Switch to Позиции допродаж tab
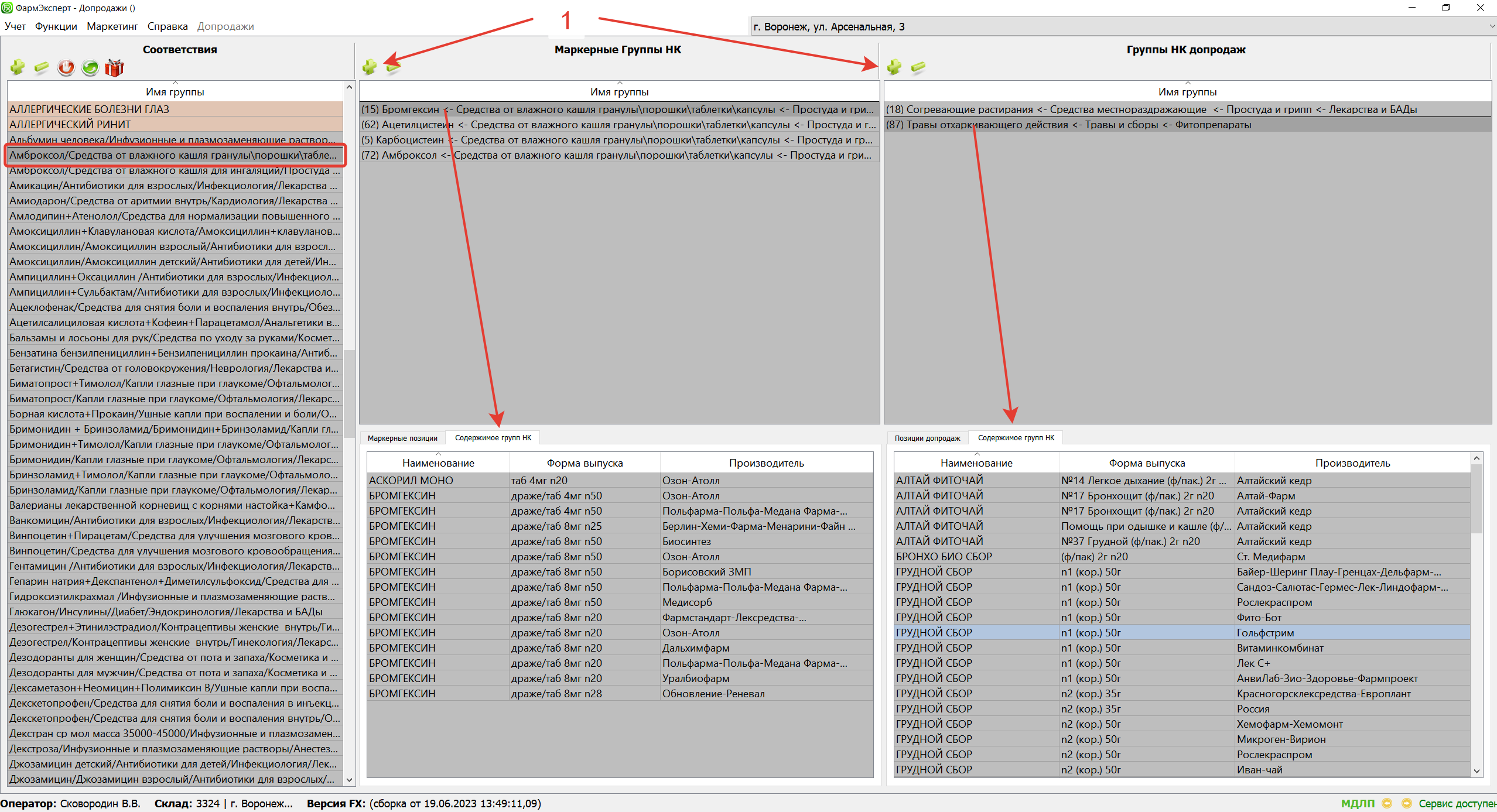The image size is (1497, 812). point(927,438)
